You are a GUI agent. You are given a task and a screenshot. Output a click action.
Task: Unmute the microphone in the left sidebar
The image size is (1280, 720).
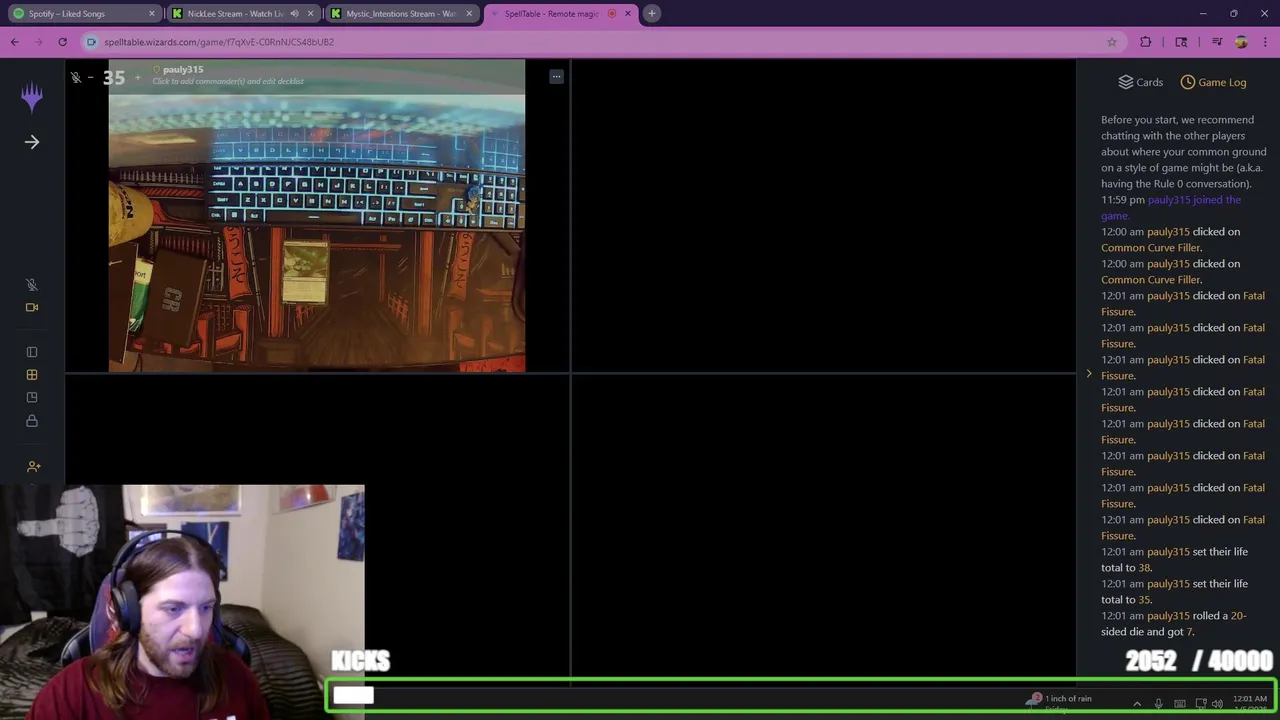pyautogui.click(x=32, y=285)
